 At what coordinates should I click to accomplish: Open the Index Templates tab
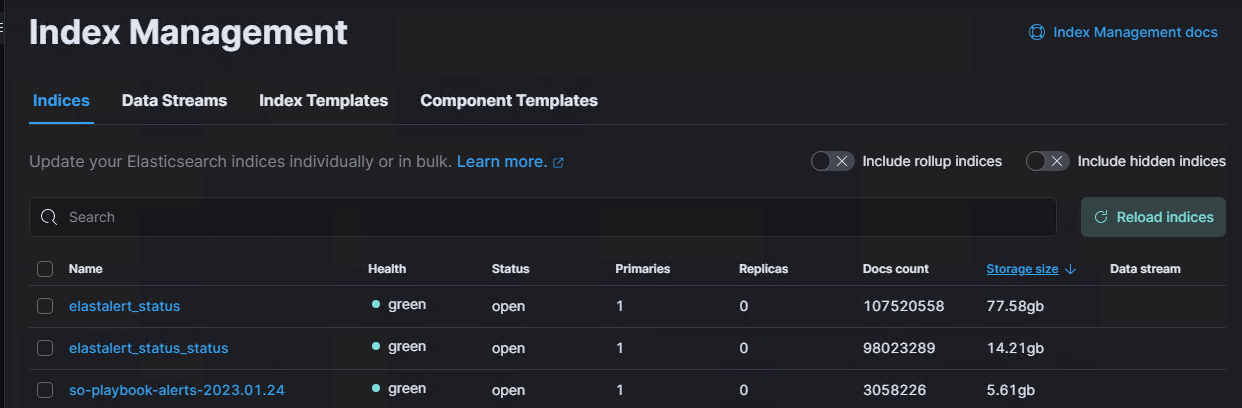[x=323, y=100]
